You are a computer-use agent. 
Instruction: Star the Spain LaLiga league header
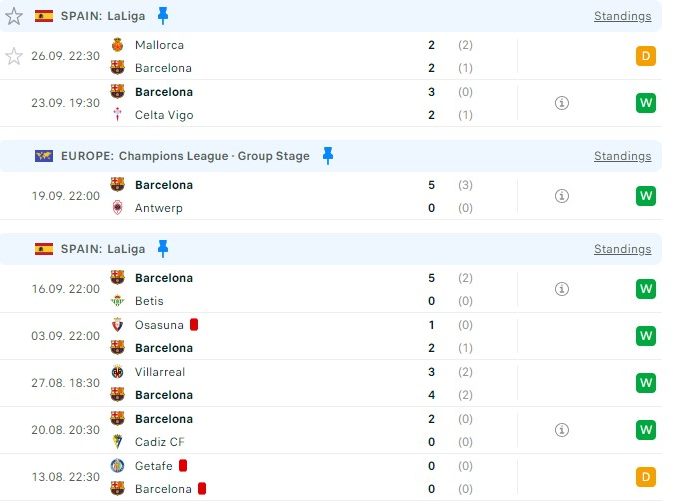(14, 16)
